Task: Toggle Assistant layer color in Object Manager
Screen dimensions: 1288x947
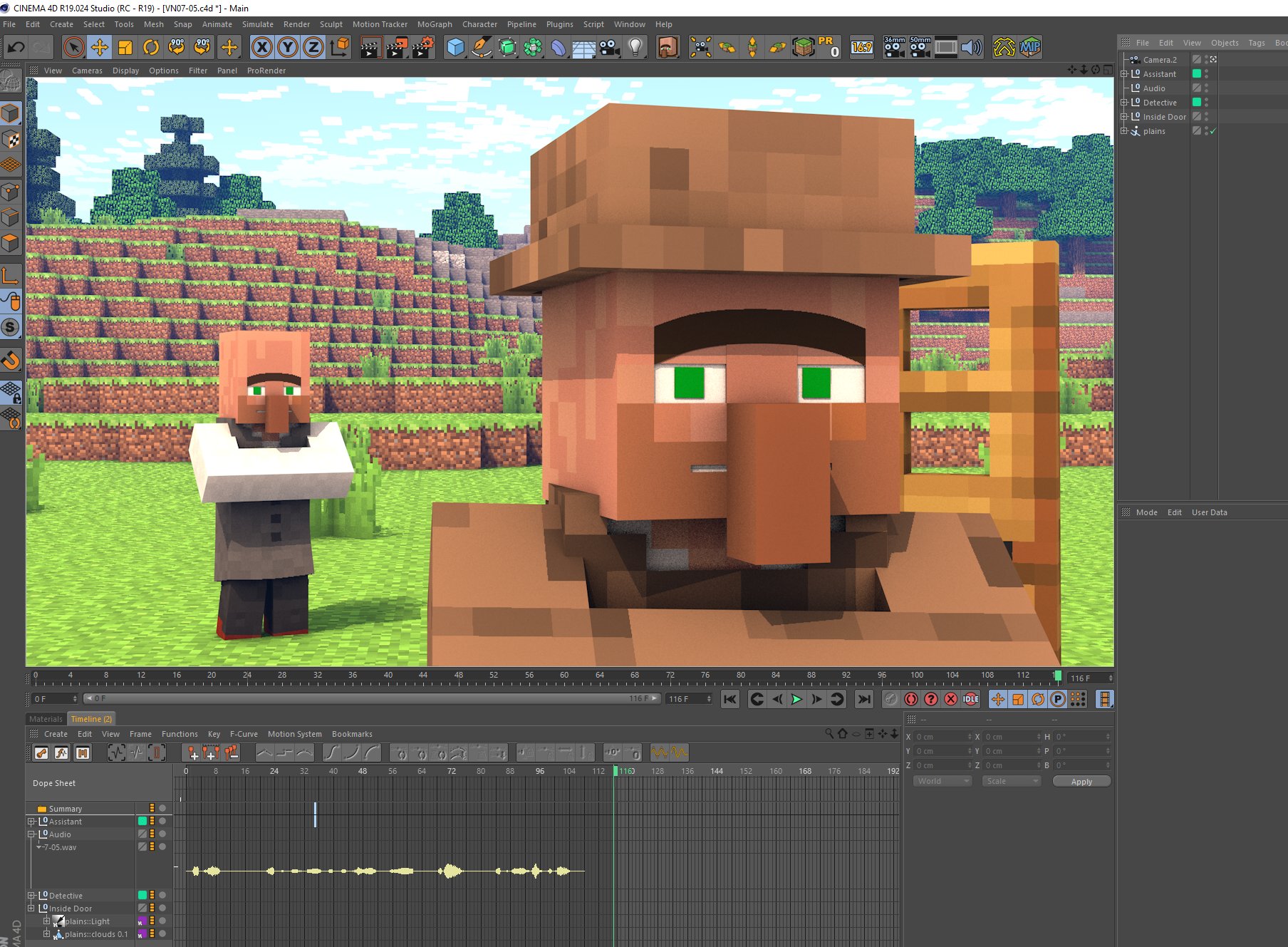Action: click(x=1197, y=74)
